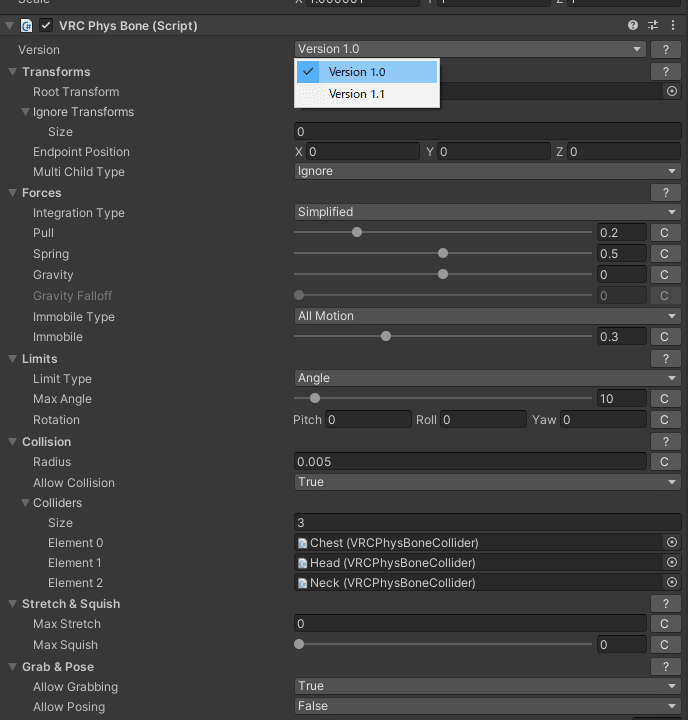The width and height of the screenshot is (688, 720).
Task: Choose Version 1.0 in the dropdown list
Action: [357, 72]
